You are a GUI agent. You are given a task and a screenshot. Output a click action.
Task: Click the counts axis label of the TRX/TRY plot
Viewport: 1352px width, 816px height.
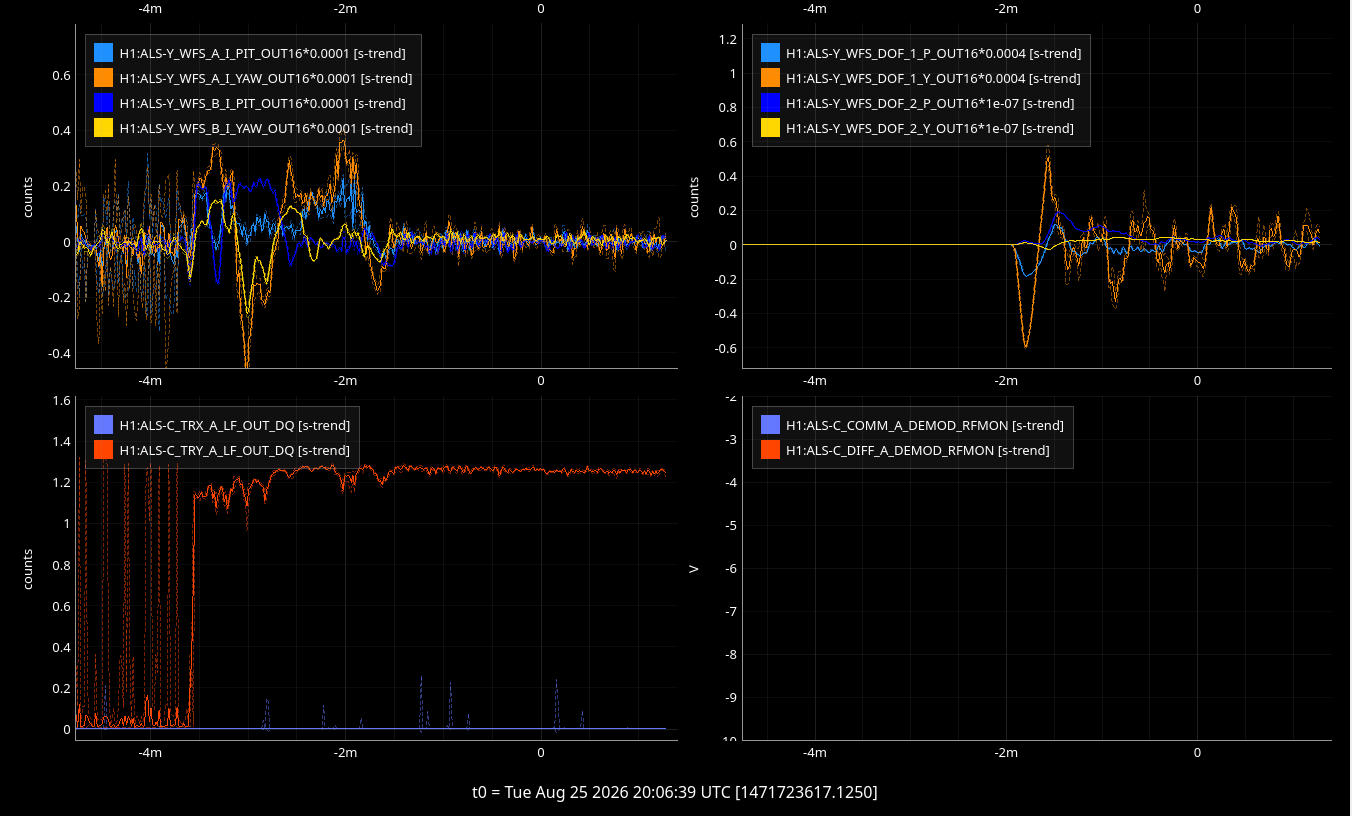28,568
